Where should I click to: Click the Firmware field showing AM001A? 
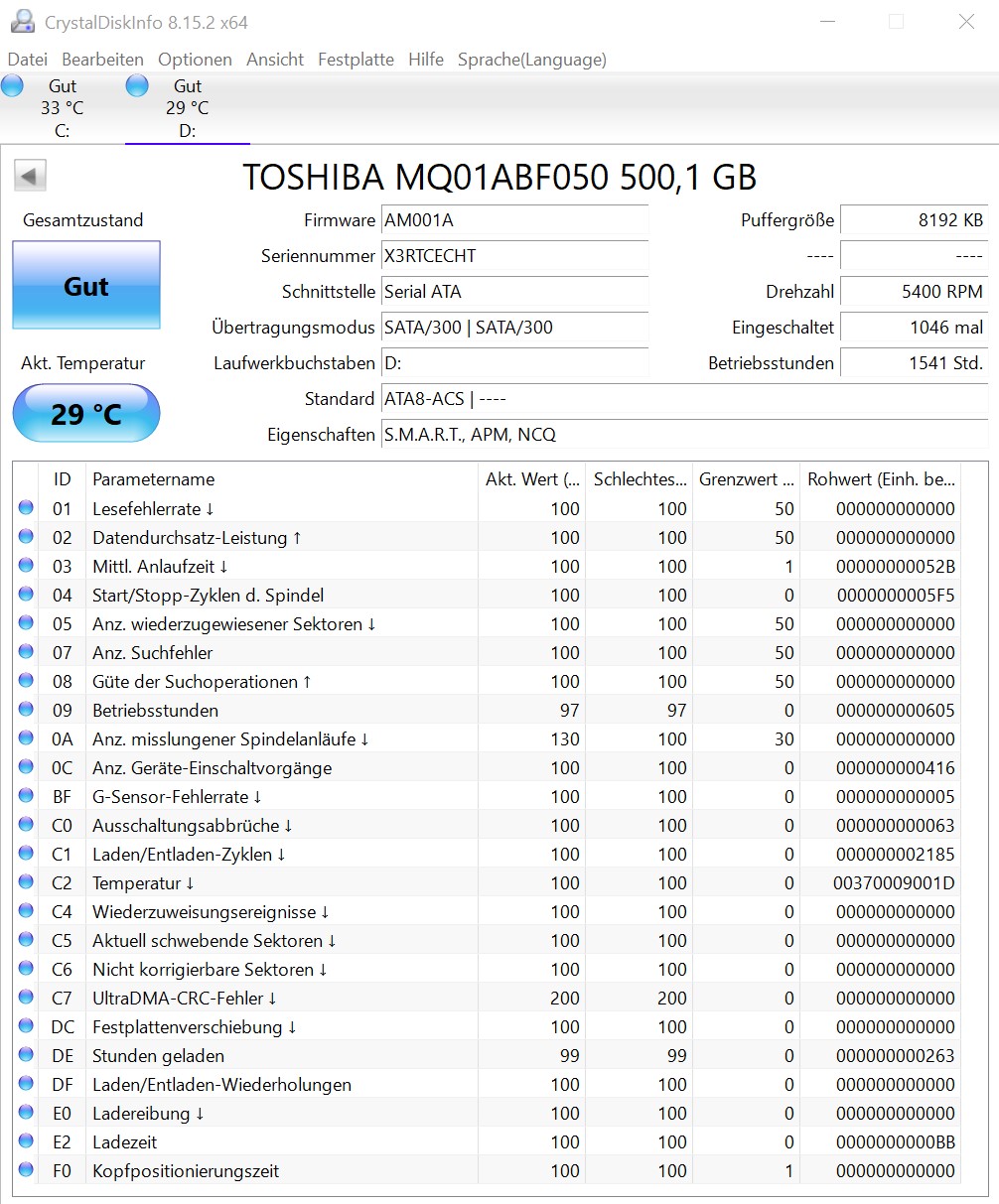(514, 220)
